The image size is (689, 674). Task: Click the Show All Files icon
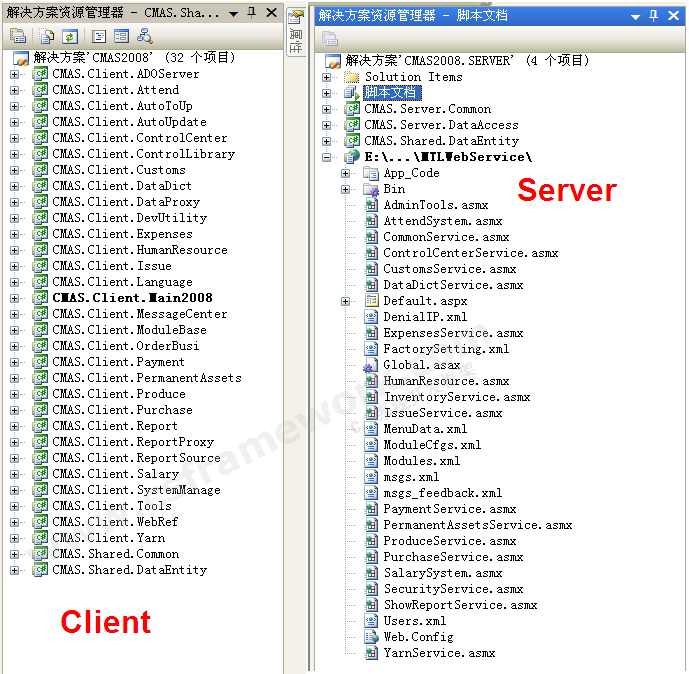tap(47, 36)
